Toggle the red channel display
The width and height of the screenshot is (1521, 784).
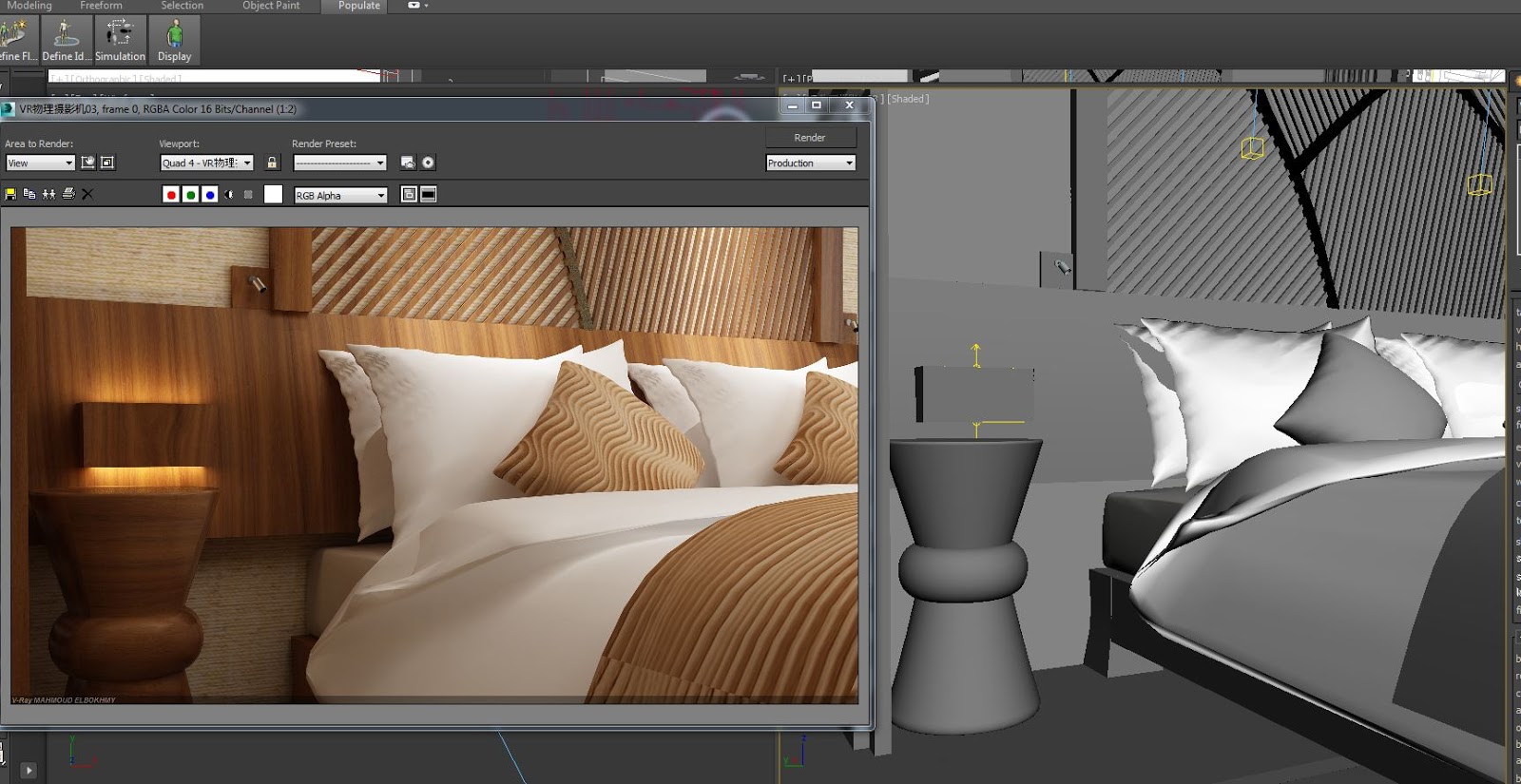(171, 195)
